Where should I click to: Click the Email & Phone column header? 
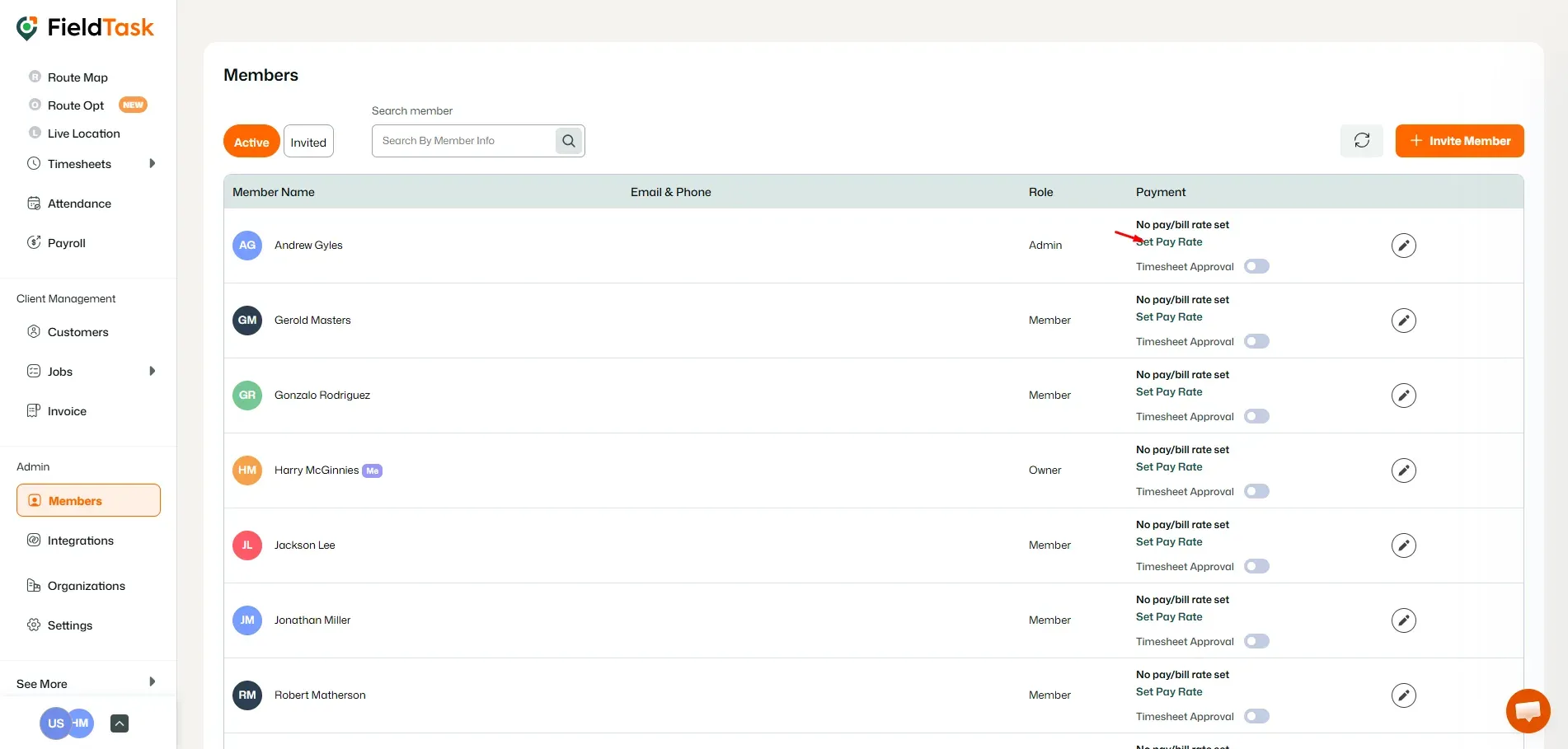point(671,192)
